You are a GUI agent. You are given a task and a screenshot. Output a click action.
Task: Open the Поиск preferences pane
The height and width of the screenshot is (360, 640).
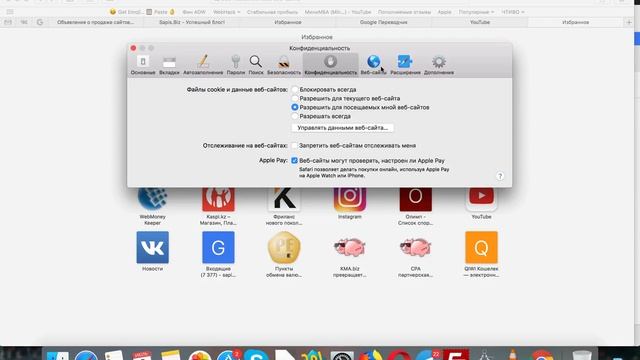[x=256, y=65]
